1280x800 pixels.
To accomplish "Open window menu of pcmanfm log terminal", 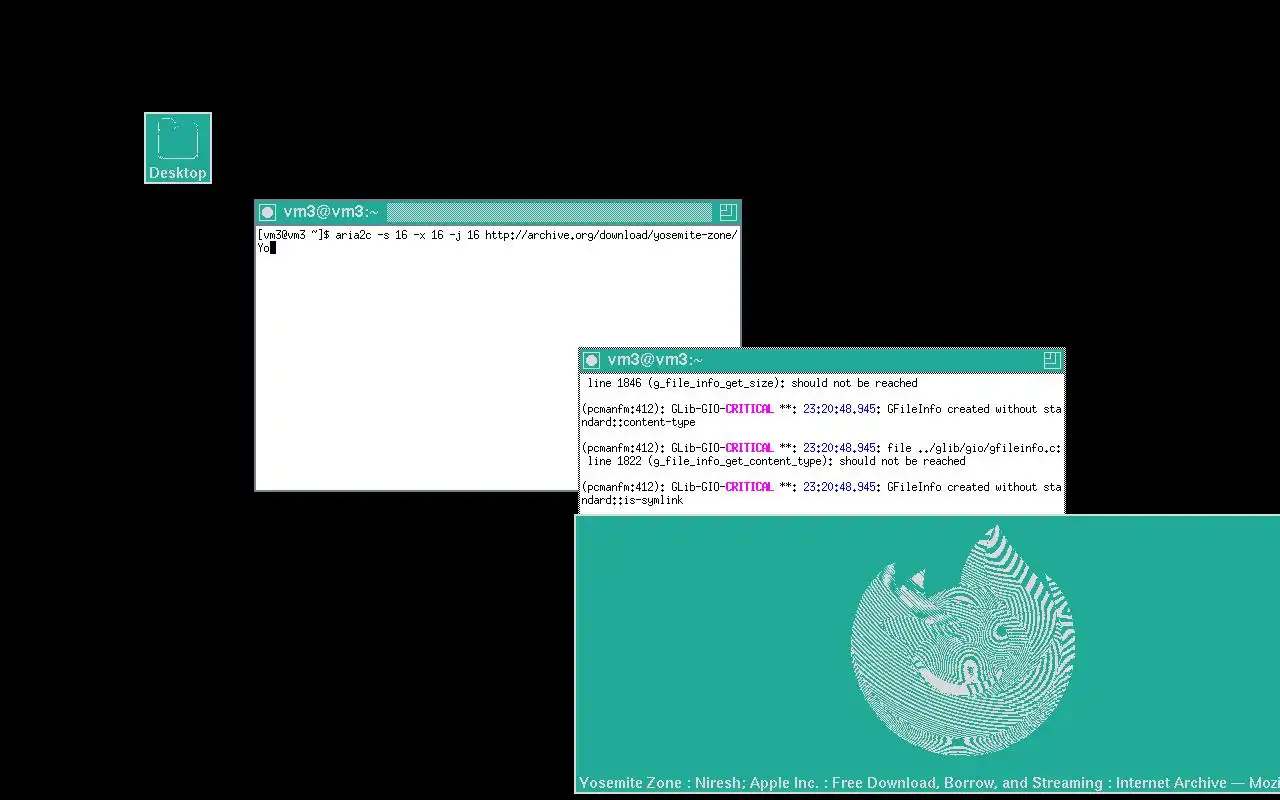I will 591,360.
